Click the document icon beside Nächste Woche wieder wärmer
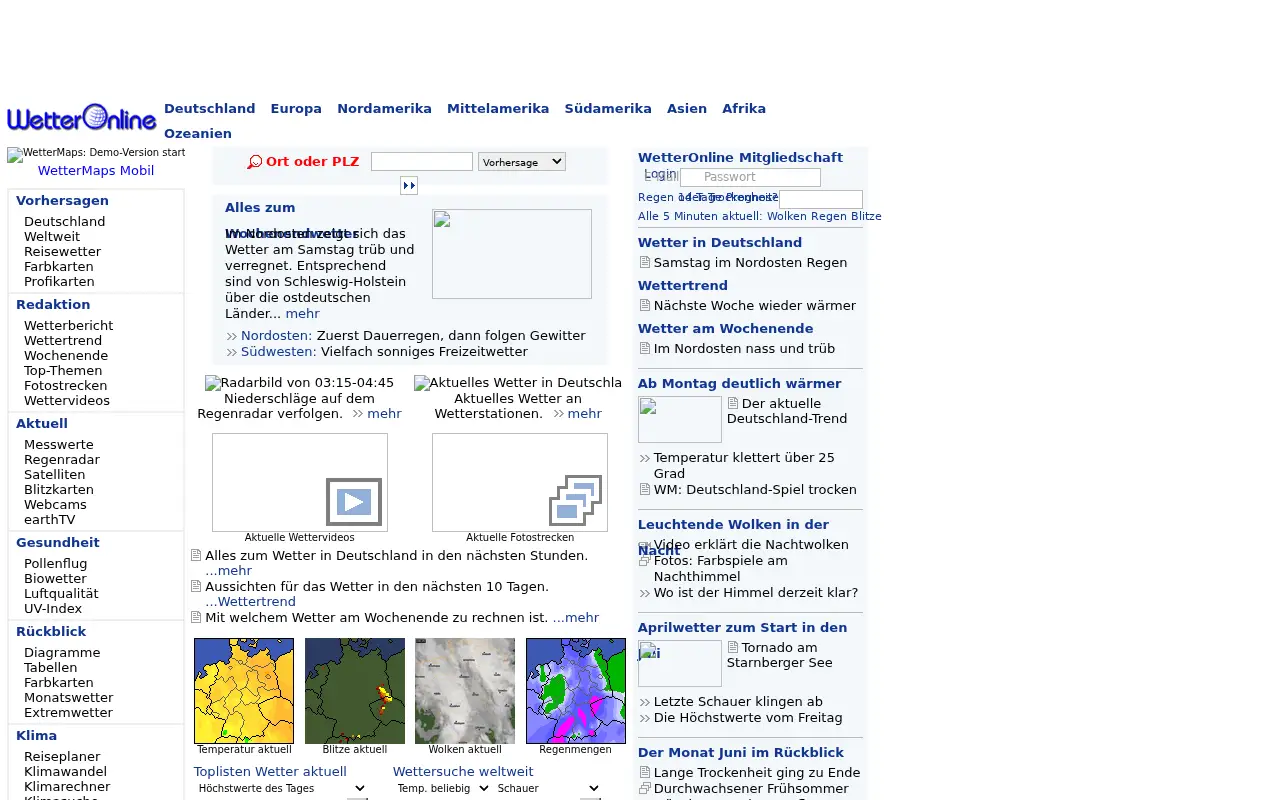 click(645, 306)
